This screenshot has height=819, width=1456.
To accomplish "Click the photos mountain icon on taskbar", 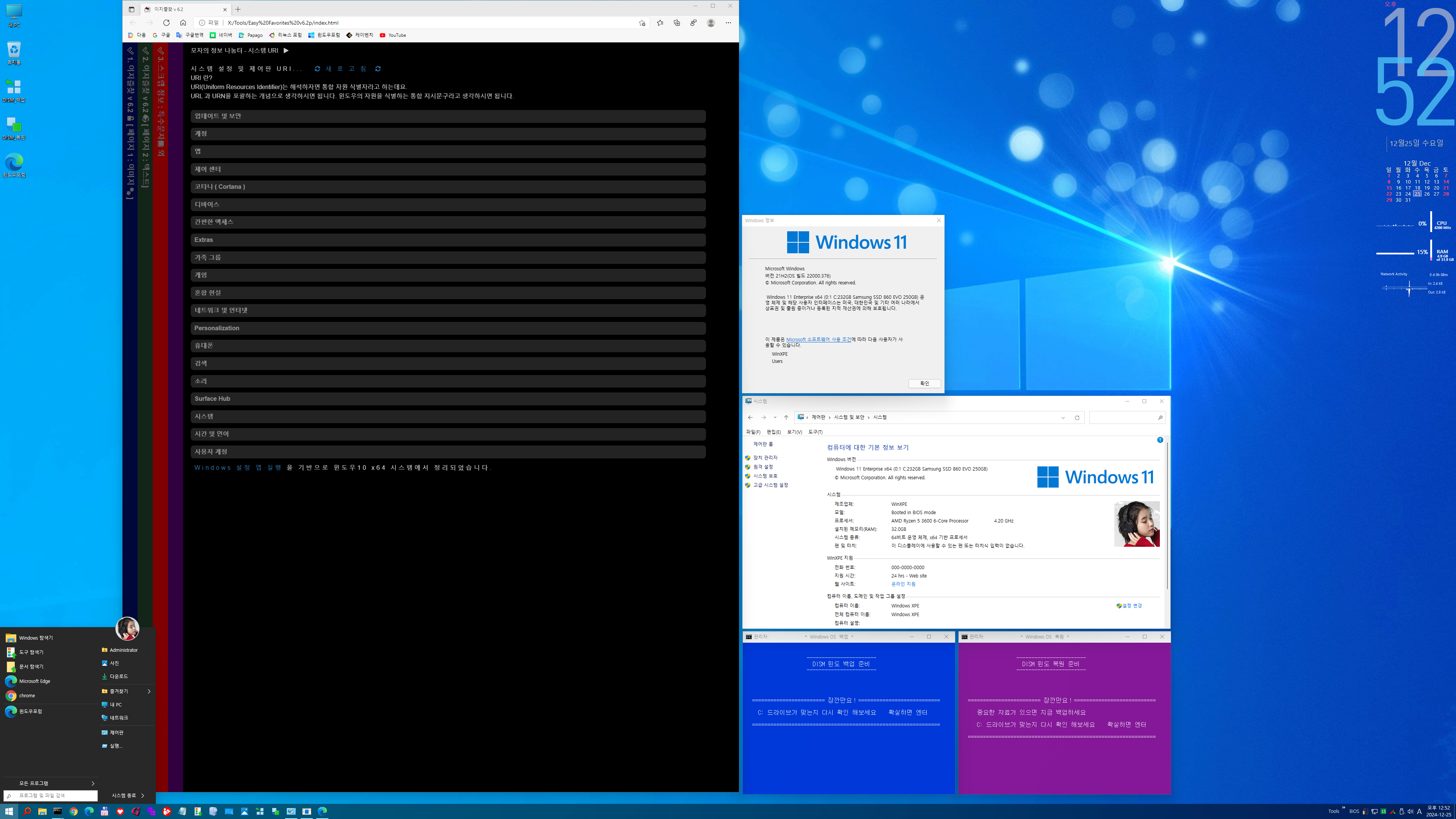I will 244,812.
